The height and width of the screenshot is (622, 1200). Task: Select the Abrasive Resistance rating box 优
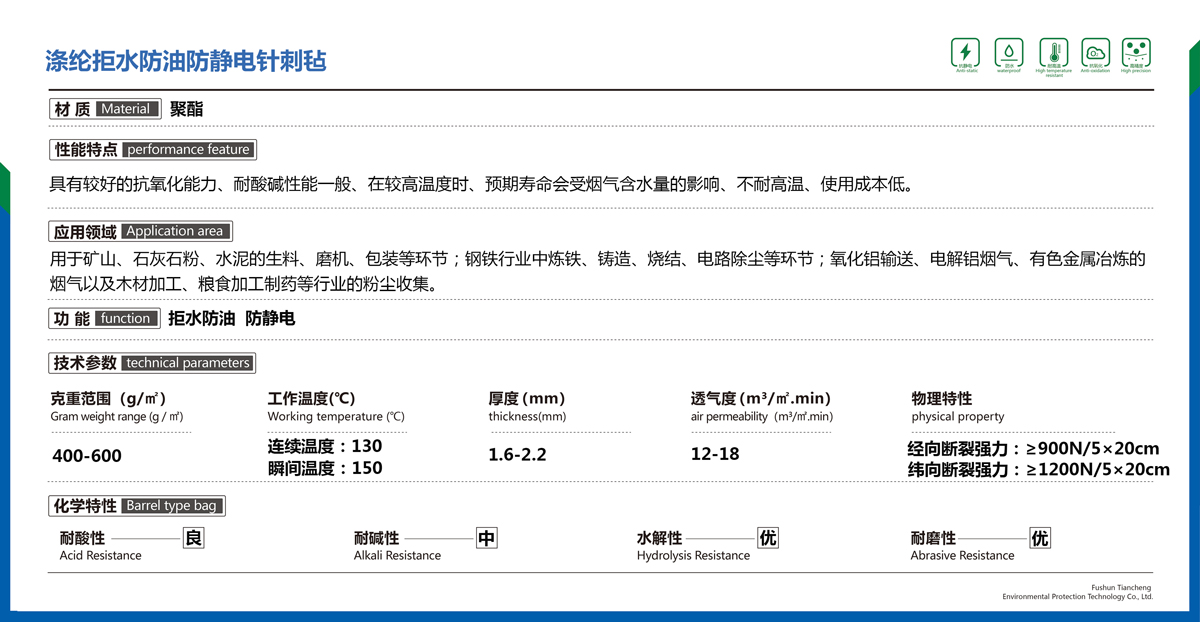[1040, 538]
